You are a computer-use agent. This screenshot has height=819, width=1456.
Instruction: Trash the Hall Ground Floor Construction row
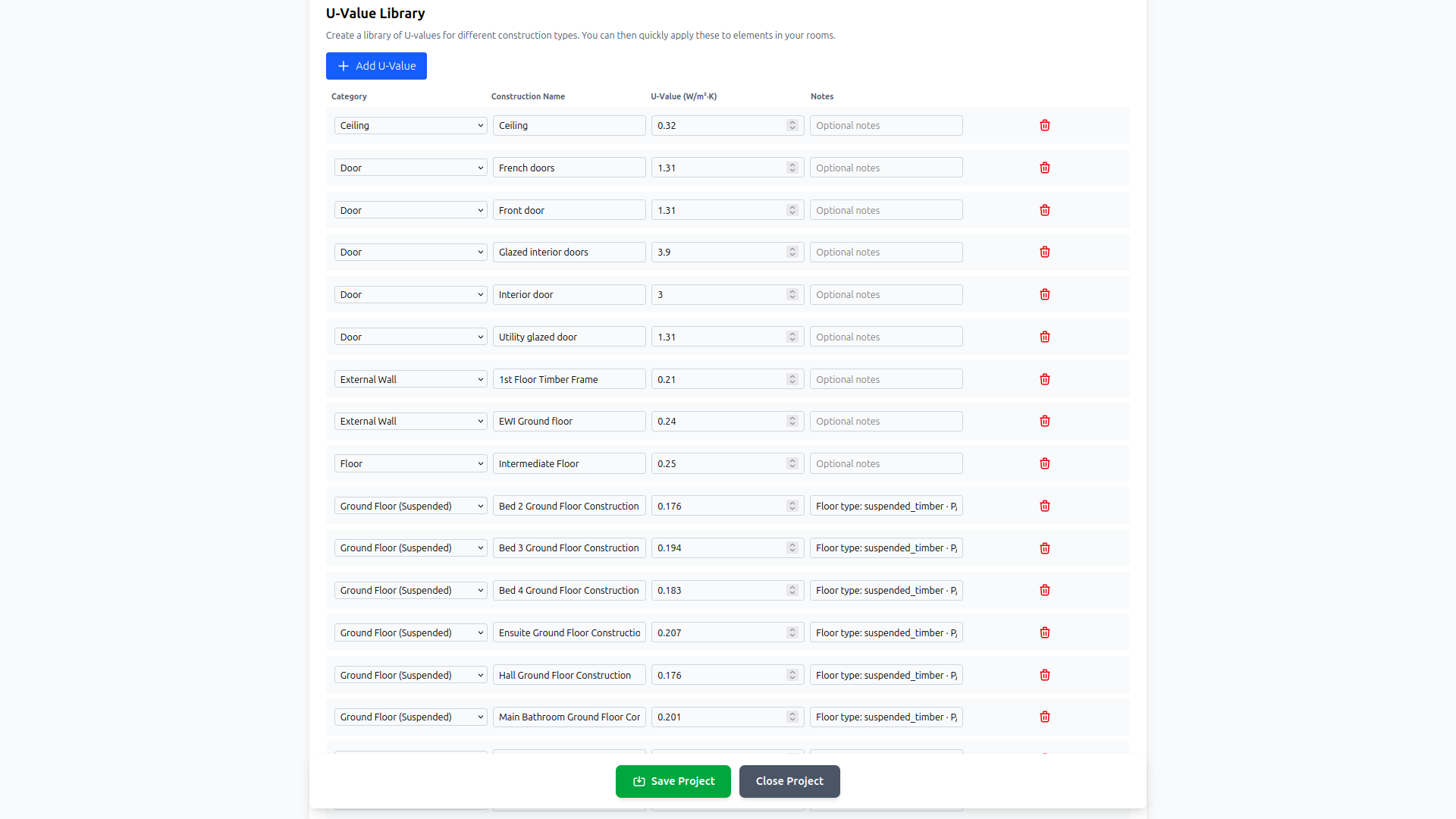(x=1044, y=675)
